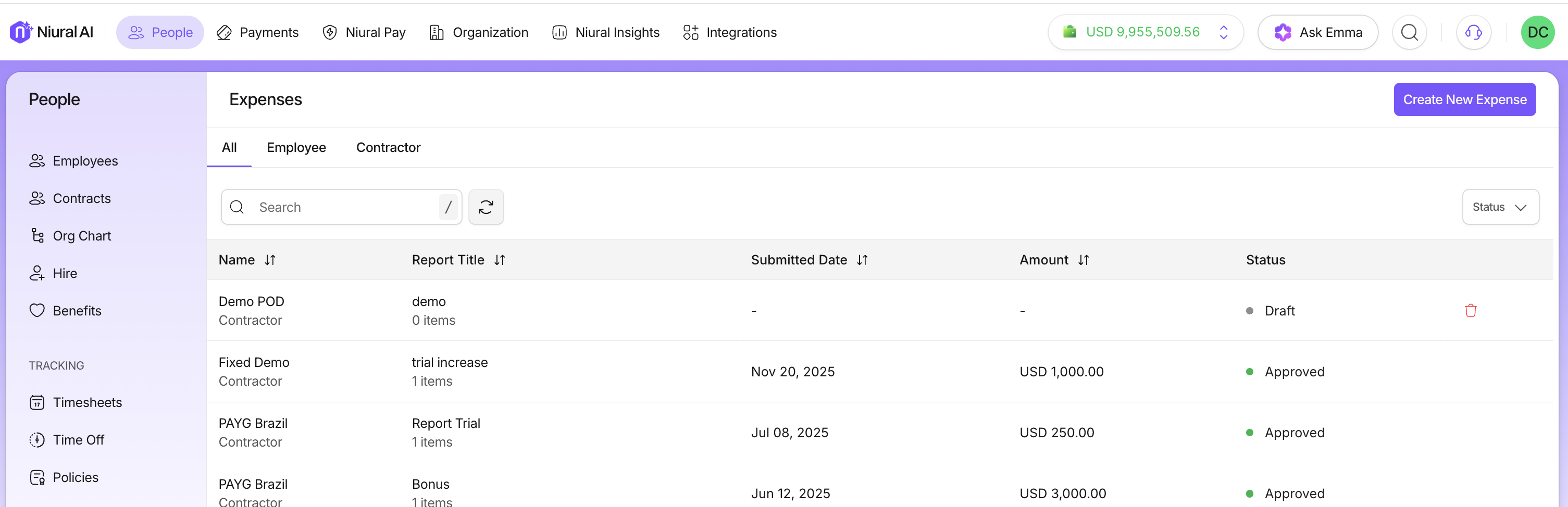The image size is (1568, 507).
Task: Click the magnifier search icon in header
Action: click(x=1409, y=32)
